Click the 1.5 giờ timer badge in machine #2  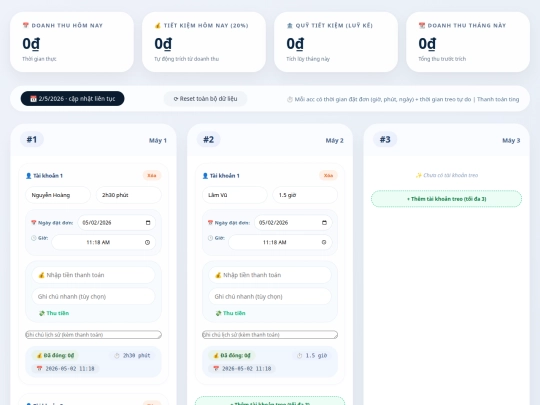[312, 355]
